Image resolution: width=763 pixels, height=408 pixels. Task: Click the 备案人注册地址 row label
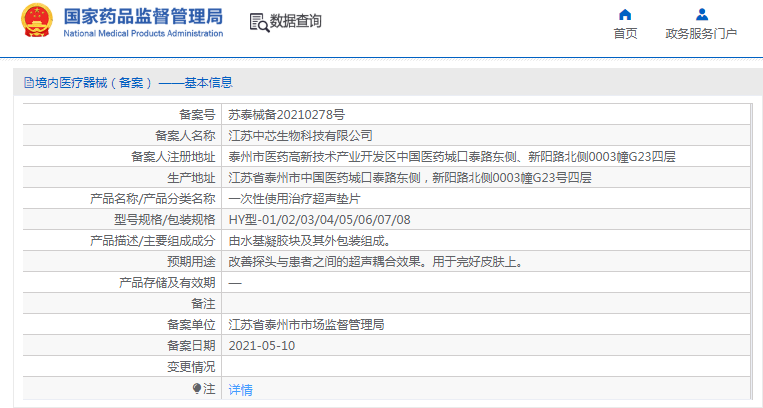[x=173, y=157]
